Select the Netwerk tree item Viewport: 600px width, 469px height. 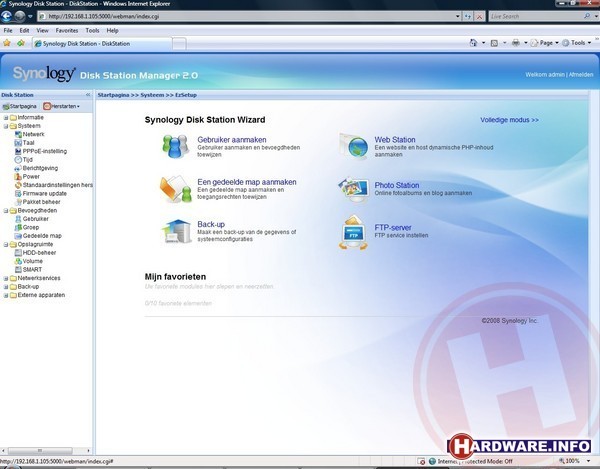(33, 134)
